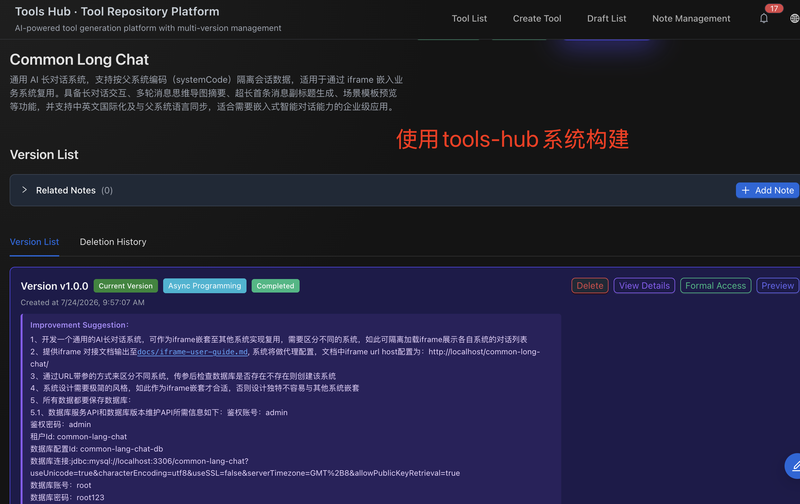Image resolution: width=800 pixels, height=504 pixels.
Task: Switch to Deletion History tab
Action: pyautogui.click(x=113, y=242)
